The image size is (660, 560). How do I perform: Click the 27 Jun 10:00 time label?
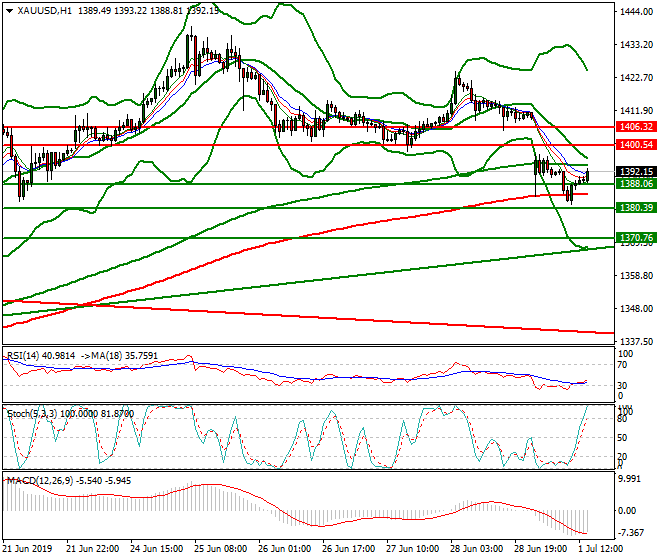click(x=412, y=549)
